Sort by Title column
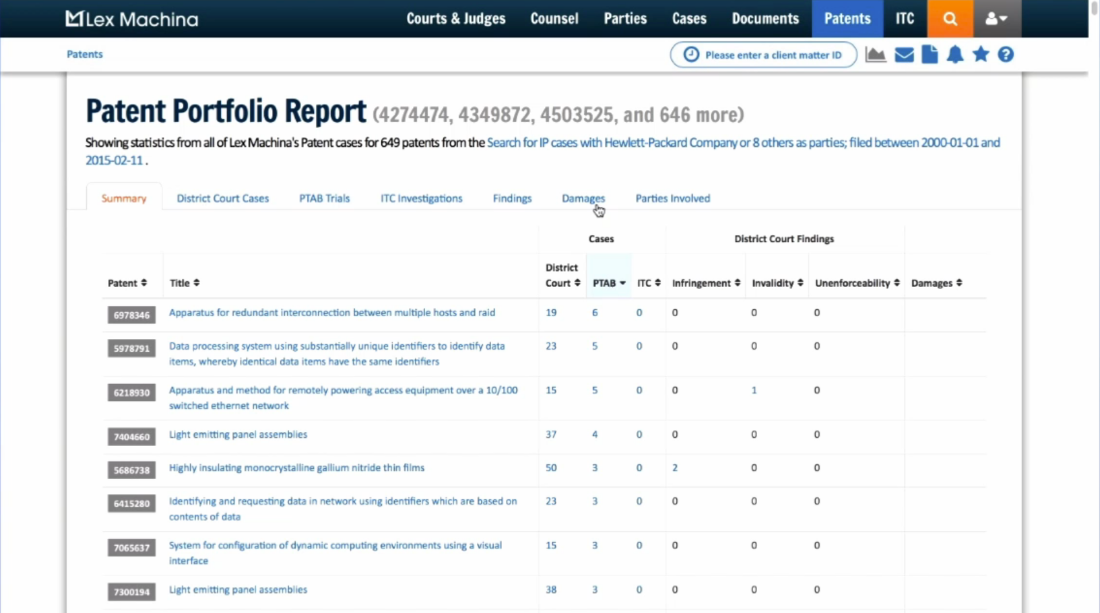This screenshot has height=613, width=1100. click(185, 283)
